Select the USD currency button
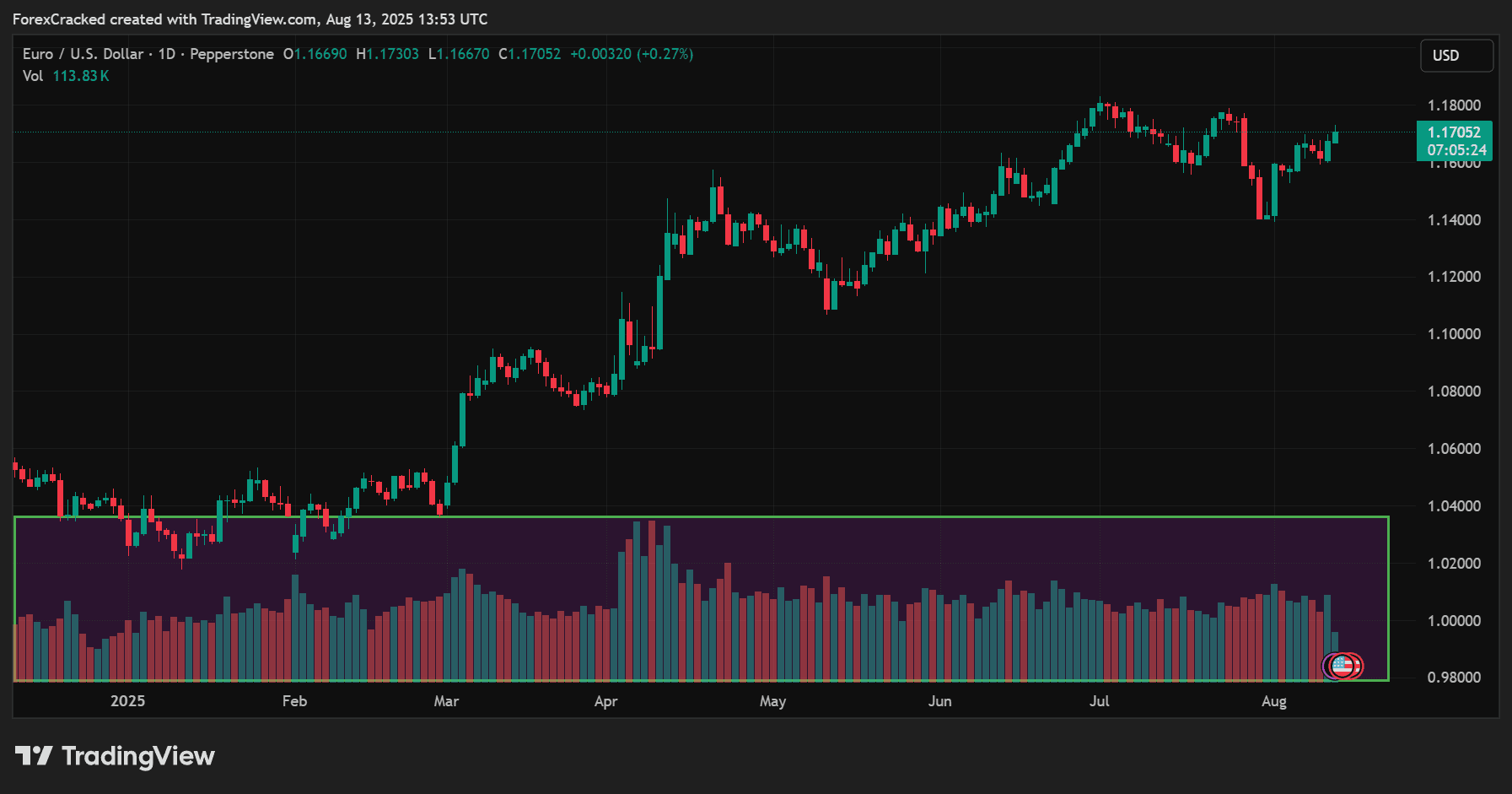Image resolution: width=1512 pixels, height=794 pixels. (1456, 56)
